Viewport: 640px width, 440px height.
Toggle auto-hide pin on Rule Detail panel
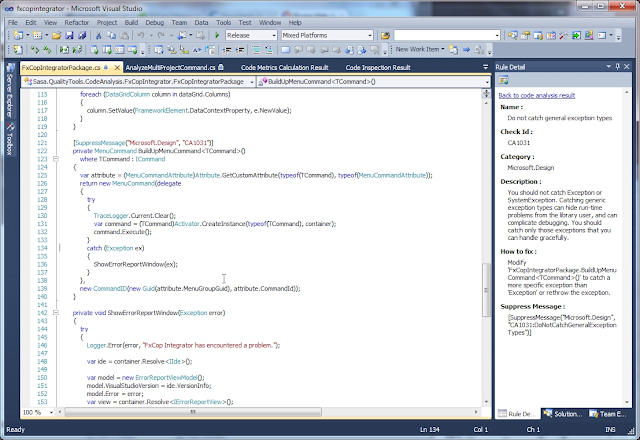click(618, 66)
